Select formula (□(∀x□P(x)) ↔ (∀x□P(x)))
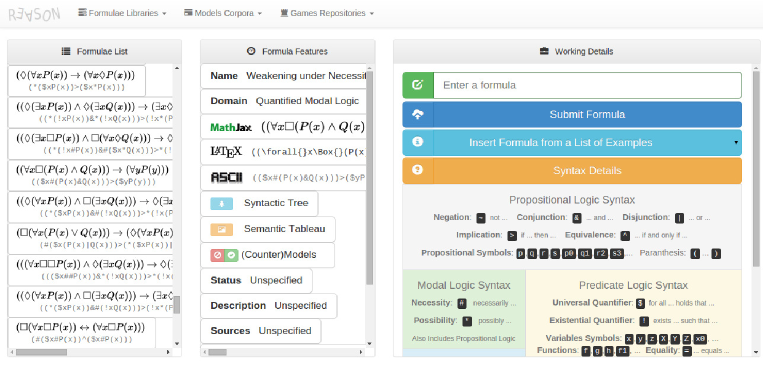This screenshot has width=763, height=365. 82,332
